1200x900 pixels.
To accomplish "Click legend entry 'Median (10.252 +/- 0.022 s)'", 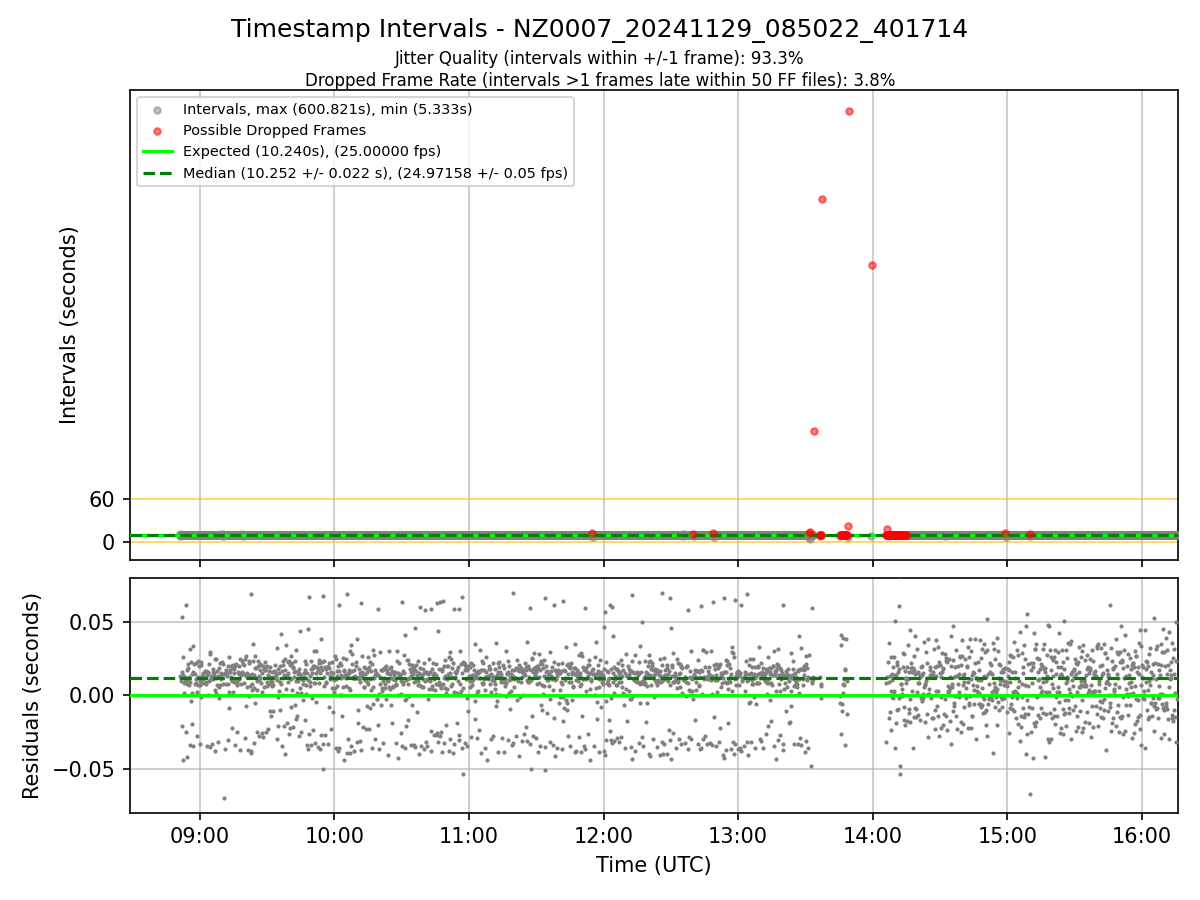I will 375,173.
